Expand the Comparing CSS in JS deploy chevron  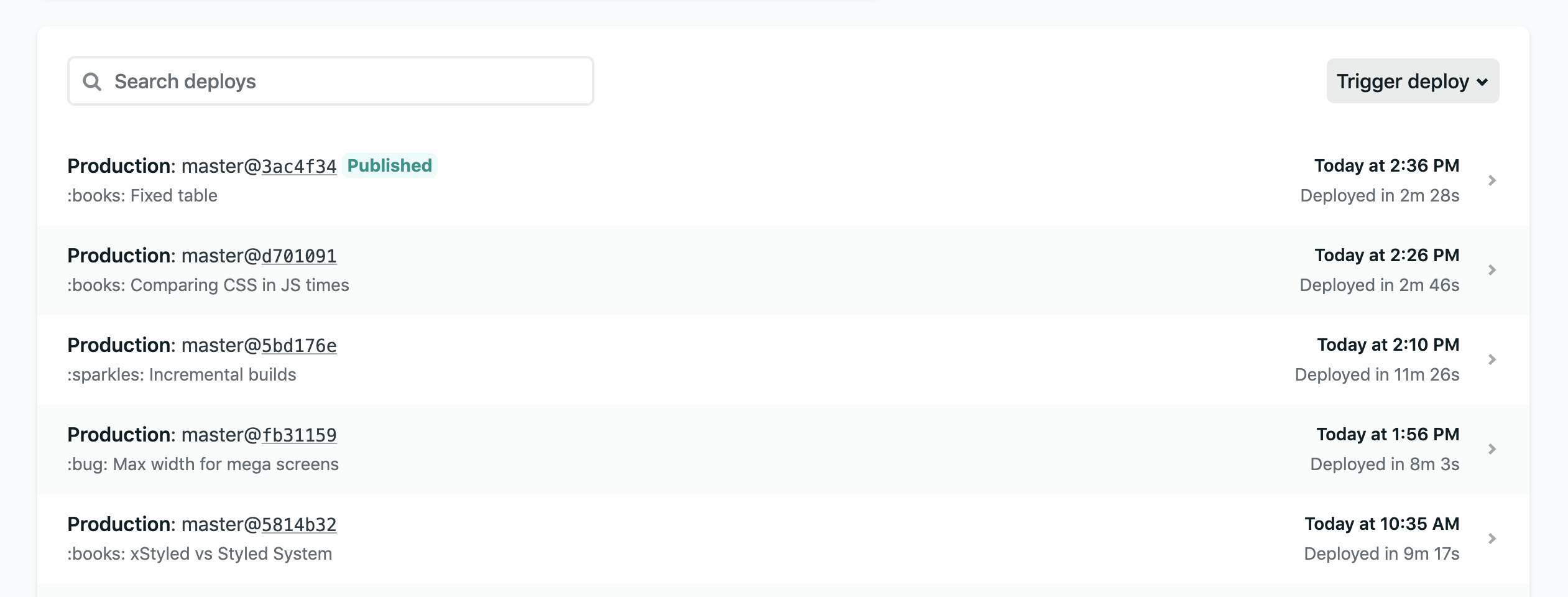click(1492, 270)
